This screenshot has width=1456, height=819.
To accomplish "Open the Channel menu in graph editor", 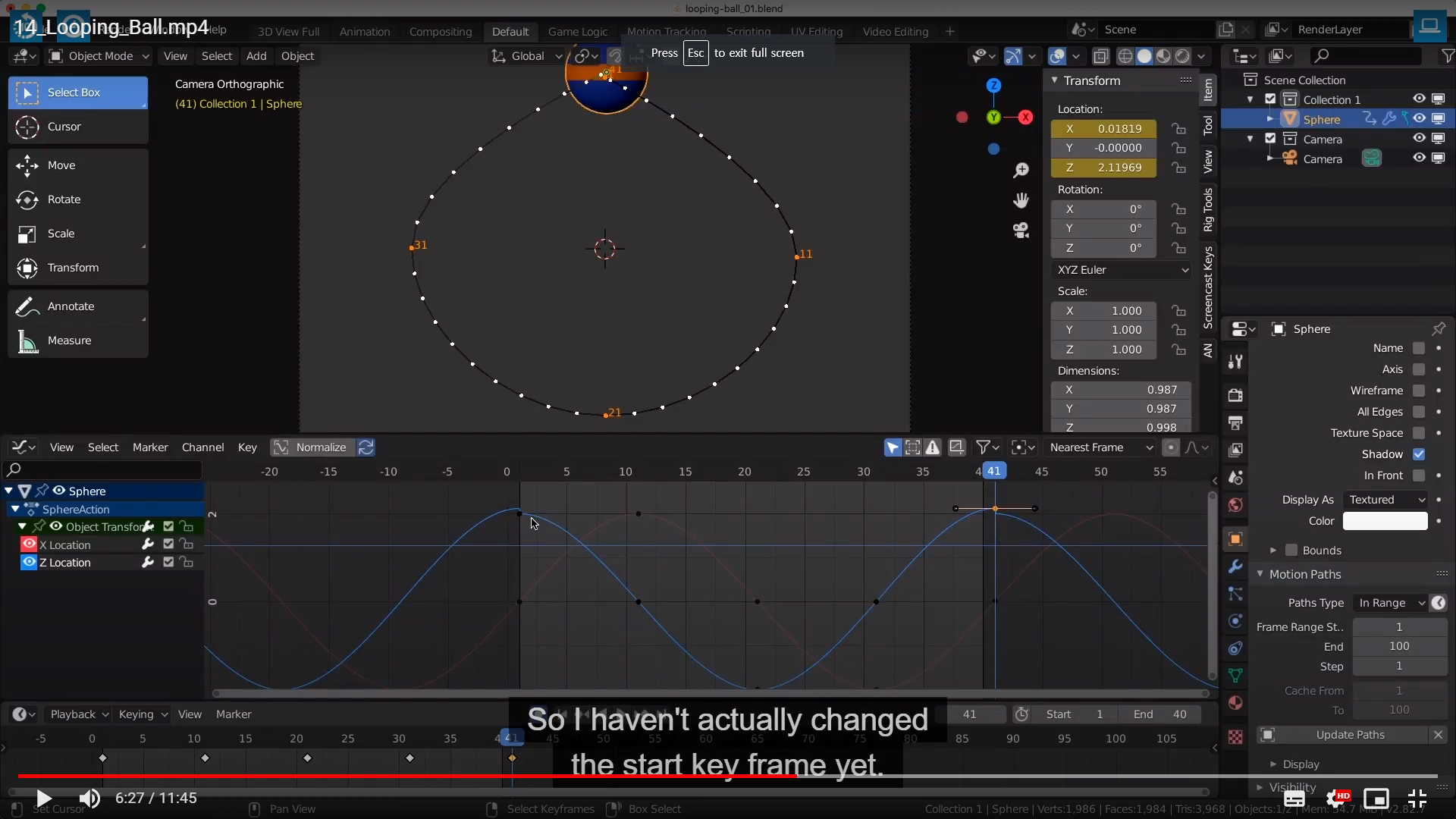I will point(202,447).
